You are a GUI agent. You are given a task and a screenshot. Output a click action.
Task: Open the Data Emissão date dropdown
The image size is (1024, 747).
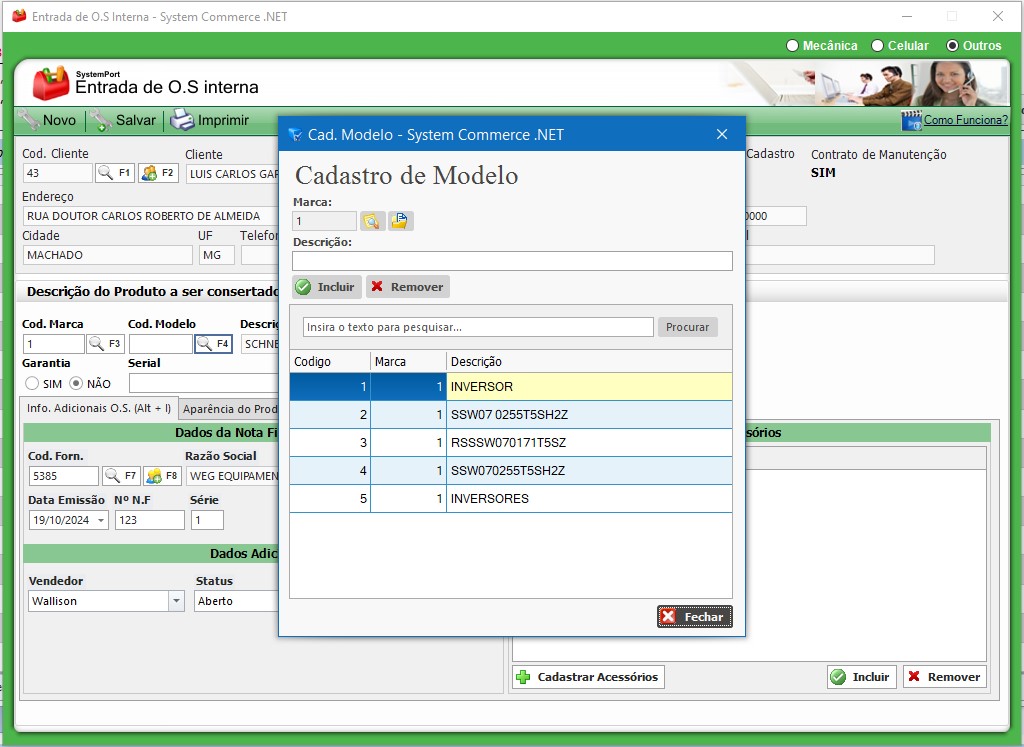coord(101,520)
